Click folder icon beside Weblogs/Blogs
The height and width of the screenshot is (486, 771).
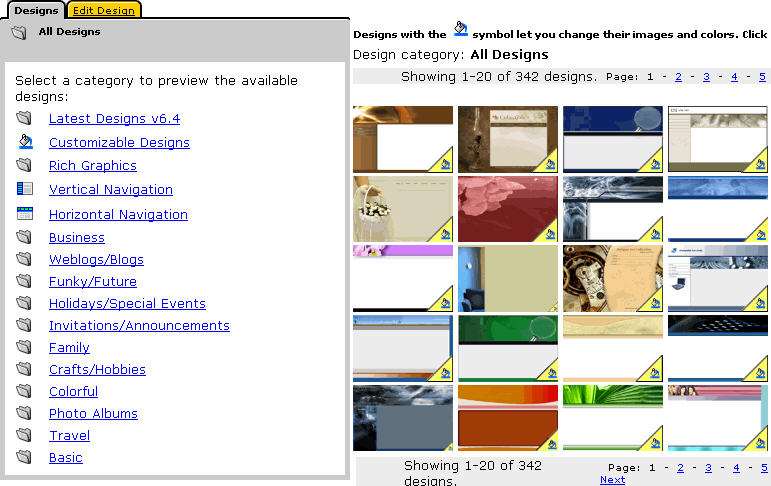(x=24, y=259)
